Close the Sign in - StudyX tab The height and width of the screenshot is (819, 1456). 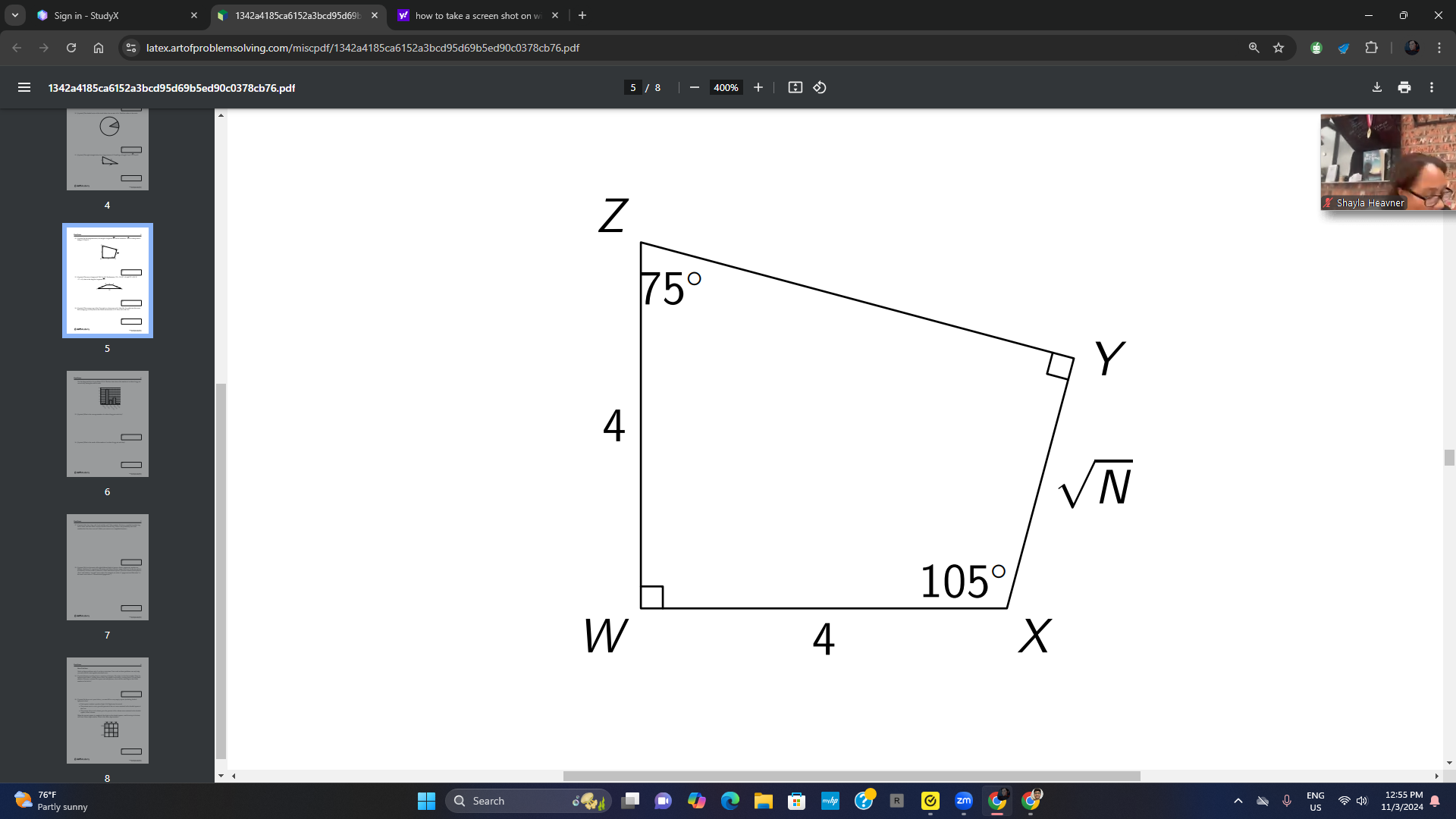(x=194, y=15)
